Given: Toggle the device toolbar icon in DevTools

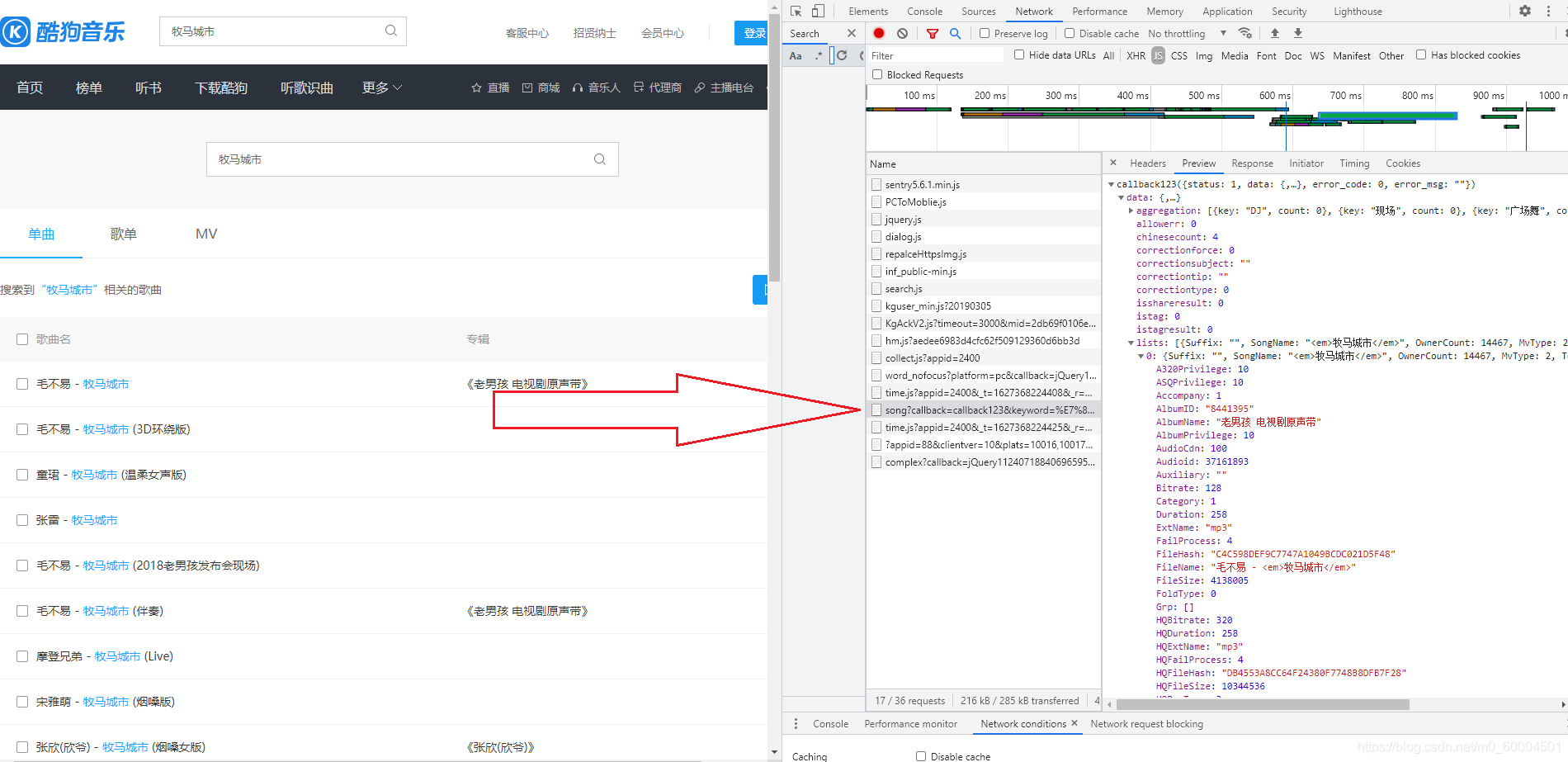Looking at the screenshot, I should [818, 11].
